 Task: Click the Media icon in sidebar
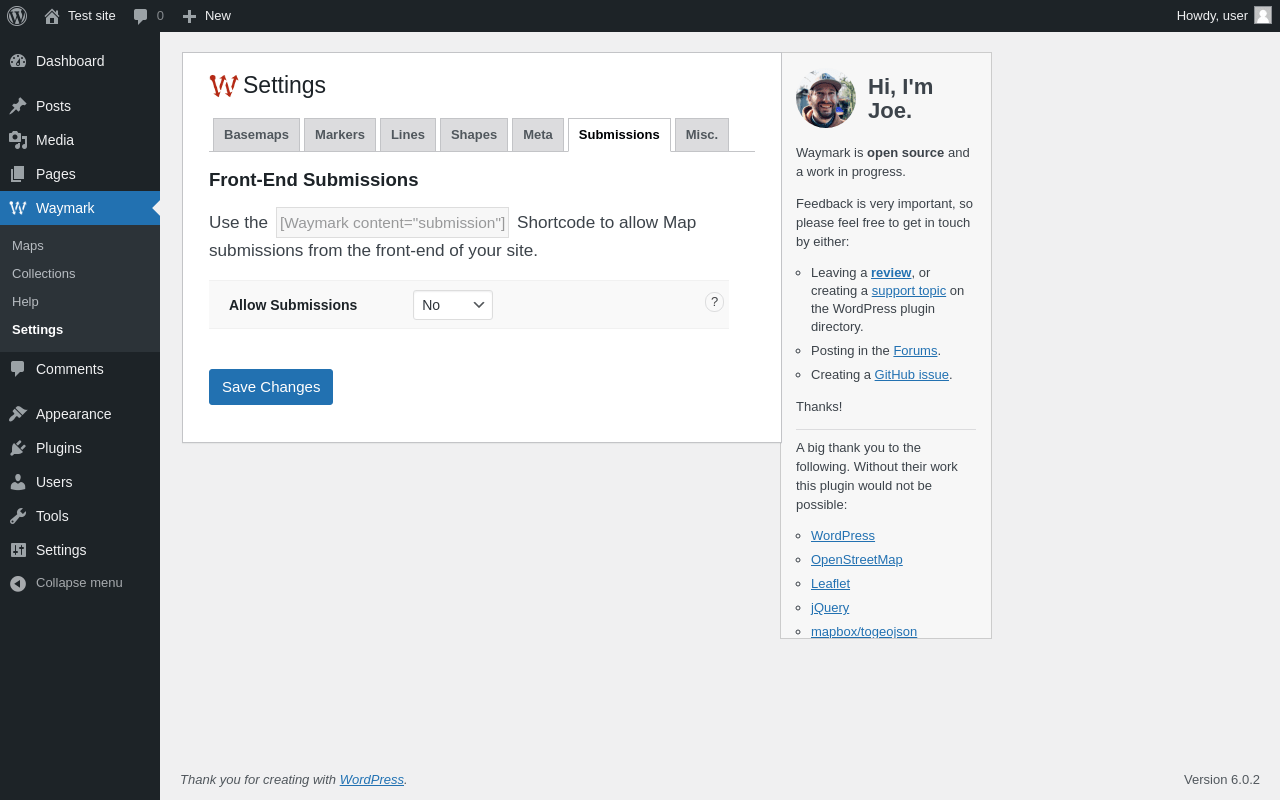pos(18,140)
